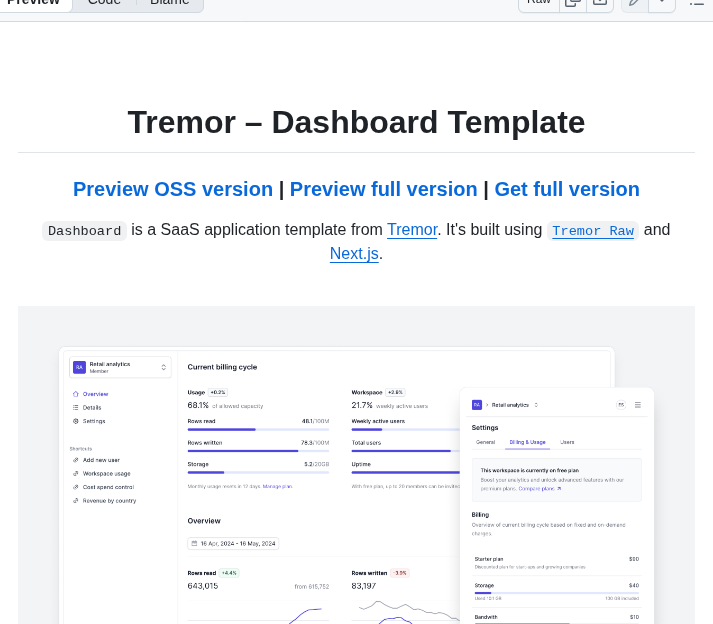Click the Get full version link
713x624 pixels.
click(x=567, y=189)
